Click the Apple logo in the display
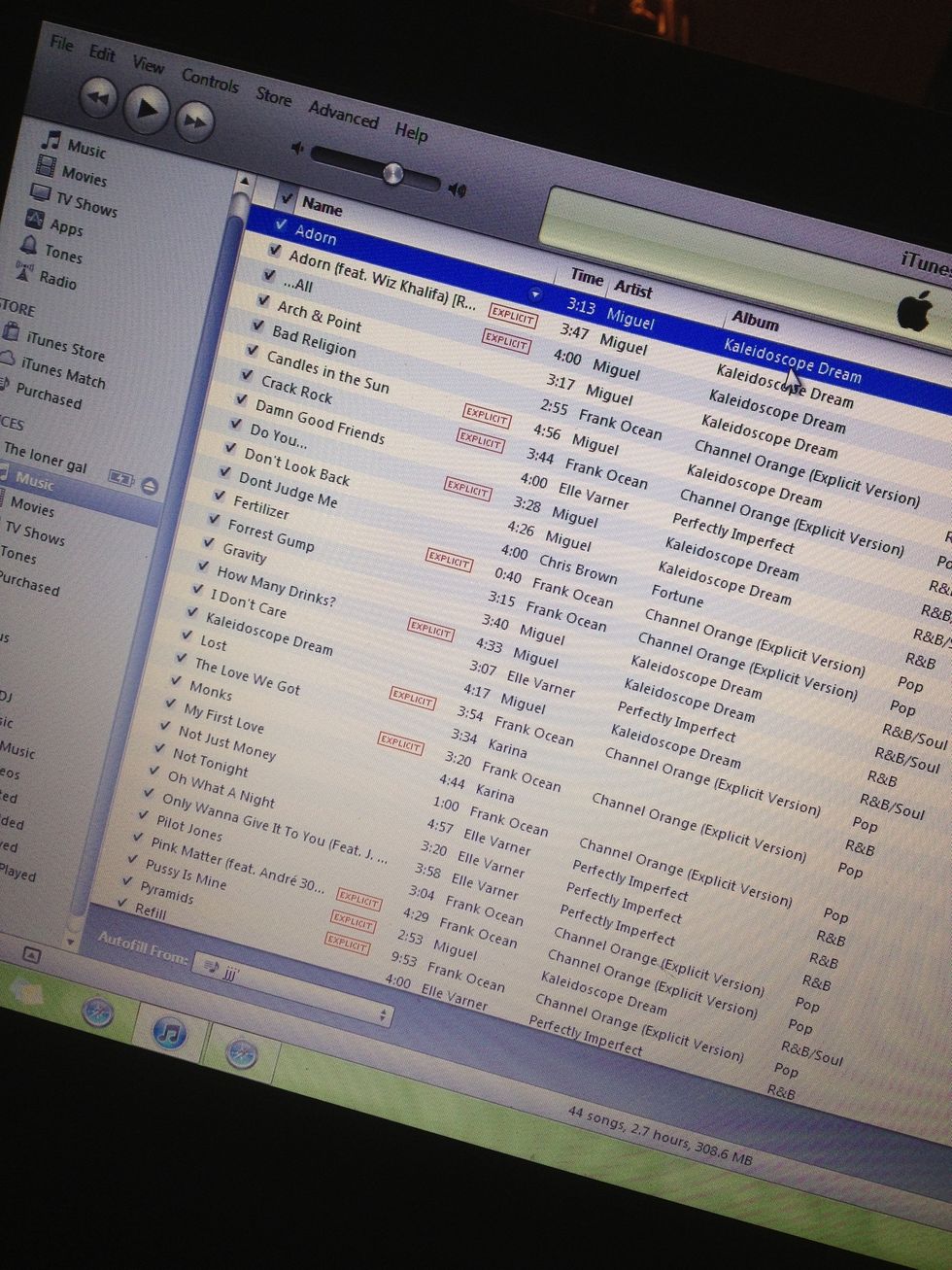The height and width of the screenshot is (1270, 952). [913, 311]
